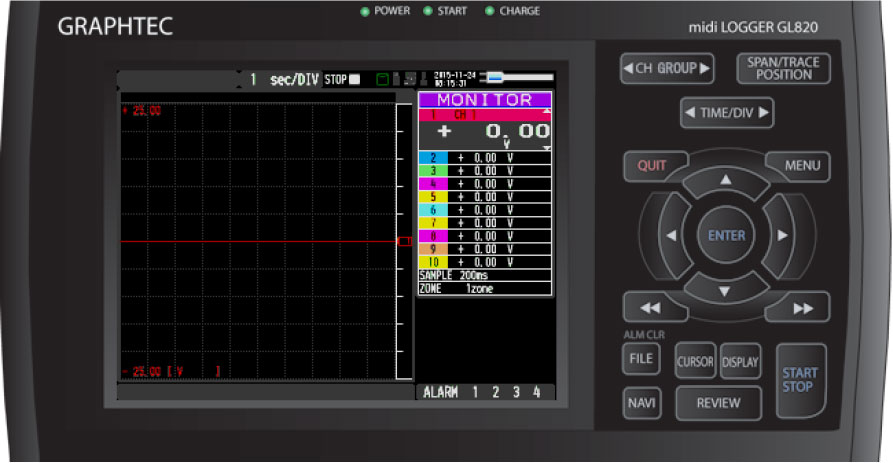Open the MENU key
The width and height of the screenshot is (893, 463).
click(x=801, y=166)
